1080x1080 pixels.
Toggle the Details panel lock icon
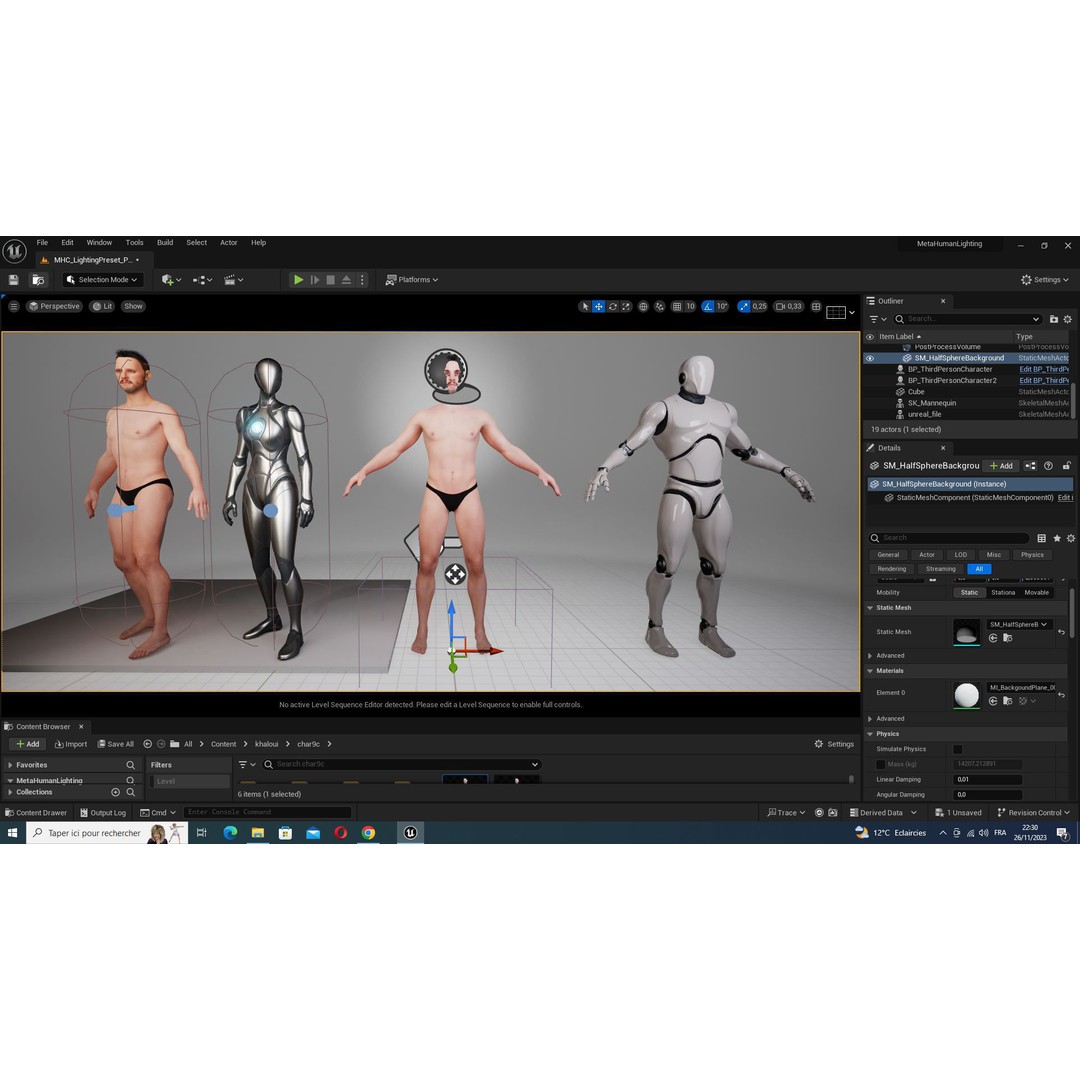coord(1067,466)
